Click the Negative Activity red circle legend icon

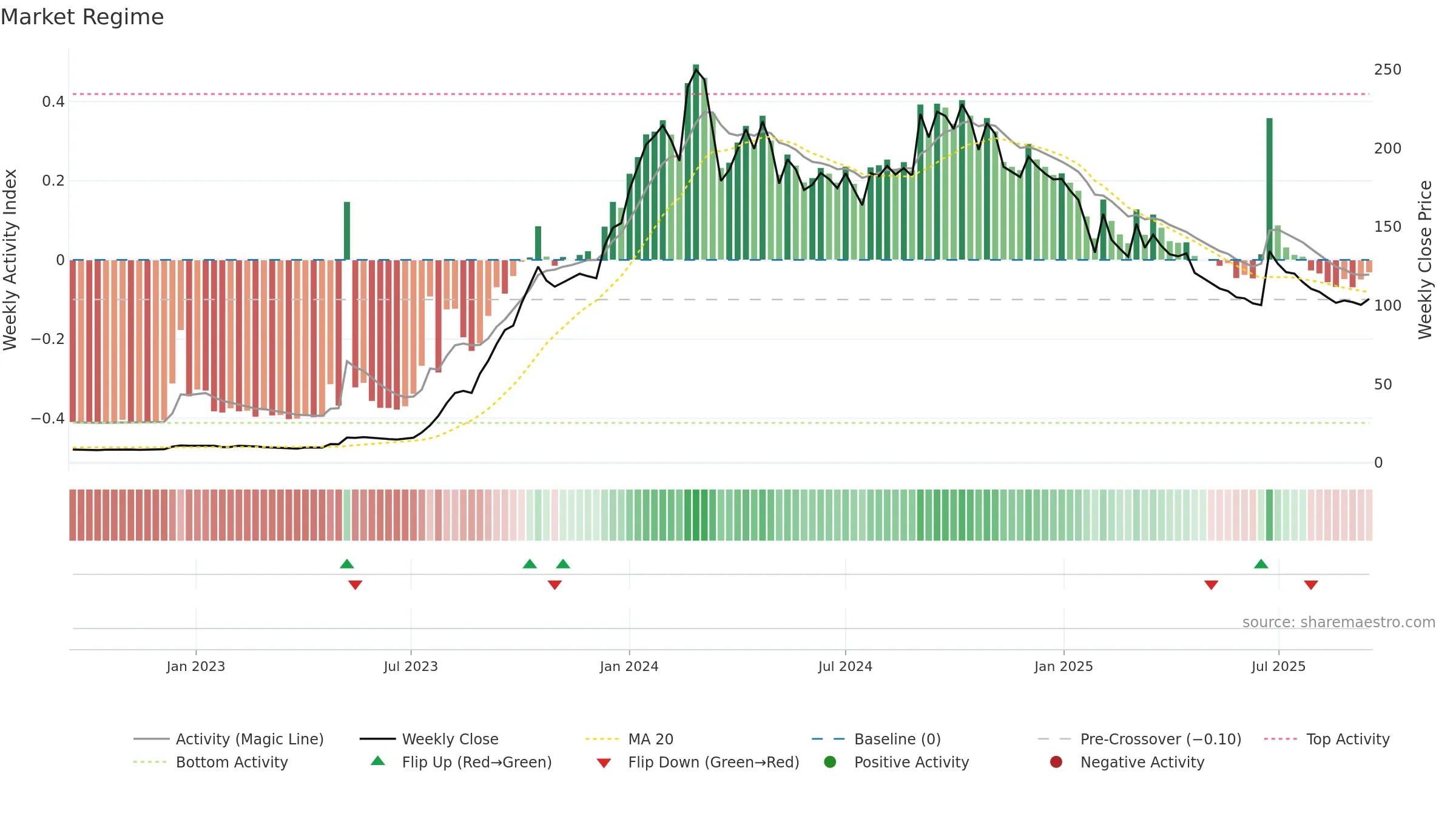(1056, 761)
